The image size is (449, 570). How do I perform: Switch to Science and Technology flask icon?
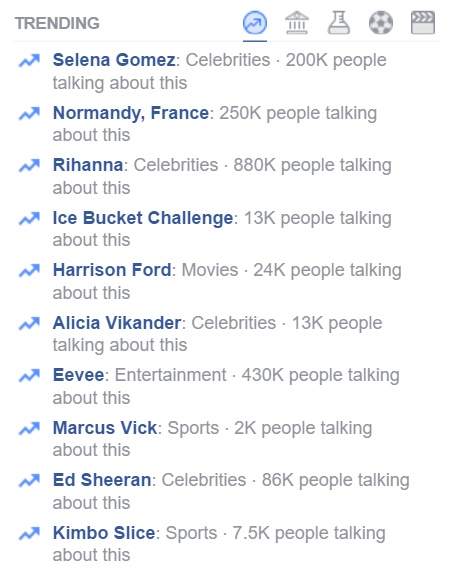(339, 23)
